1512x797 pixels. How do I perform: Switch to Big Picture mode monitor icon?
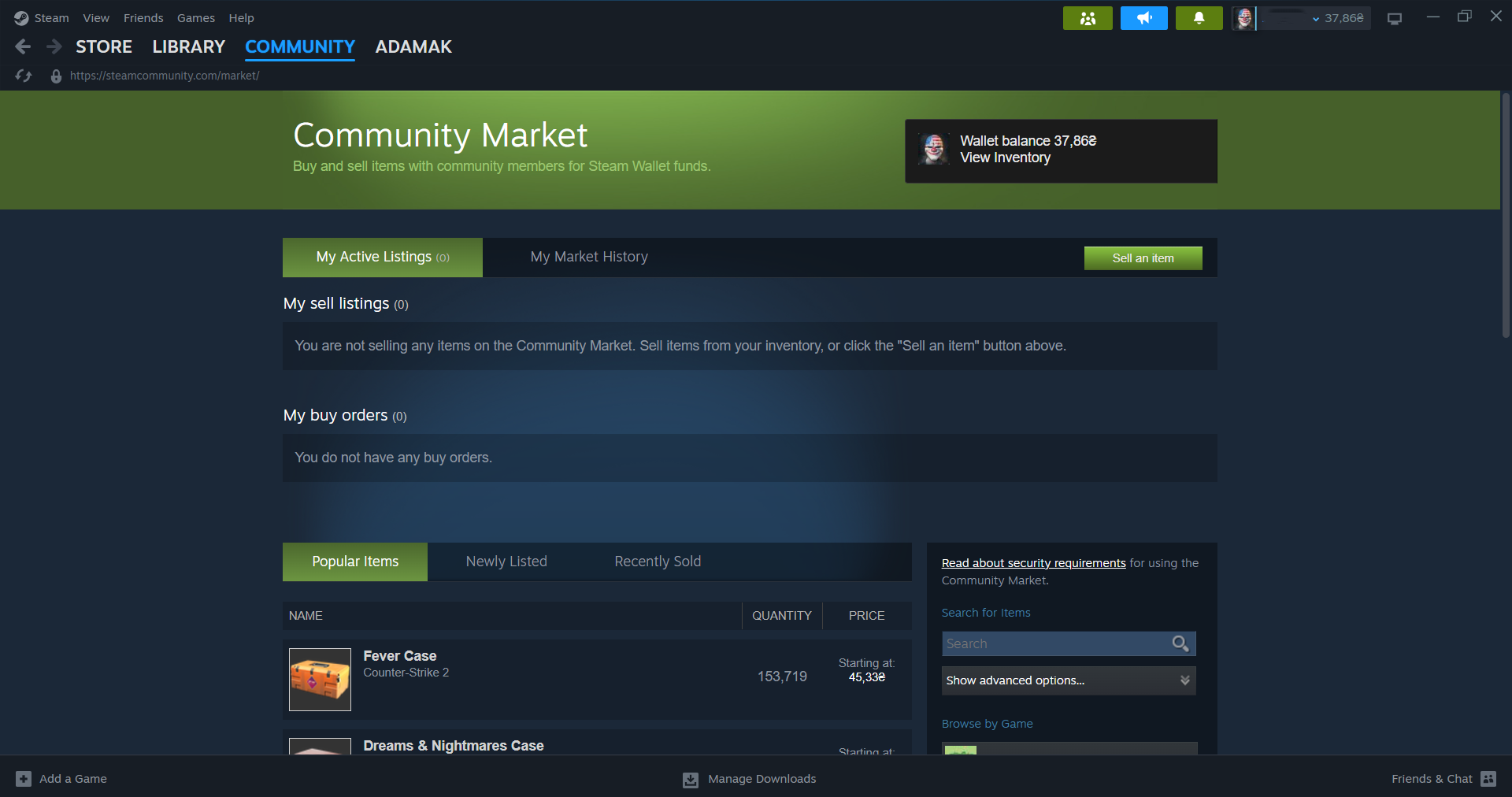click(1395, 19)
